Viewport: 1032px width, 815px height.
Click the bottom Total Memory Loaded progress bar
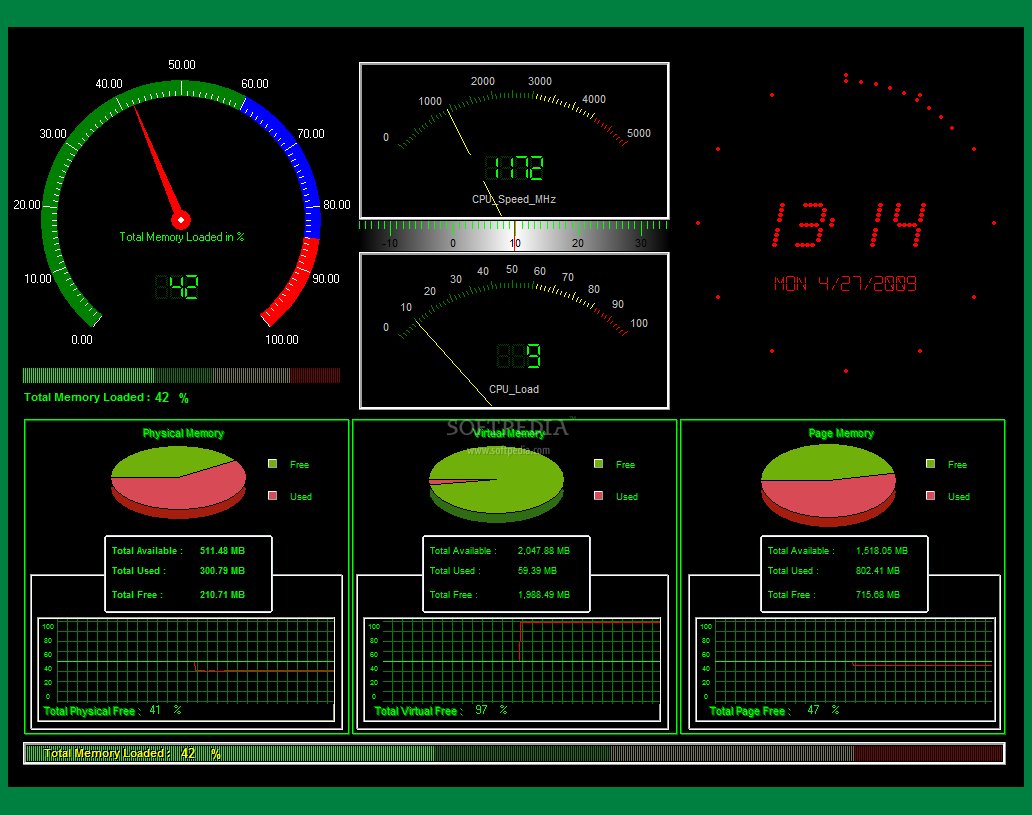click(x=514, y=753)
